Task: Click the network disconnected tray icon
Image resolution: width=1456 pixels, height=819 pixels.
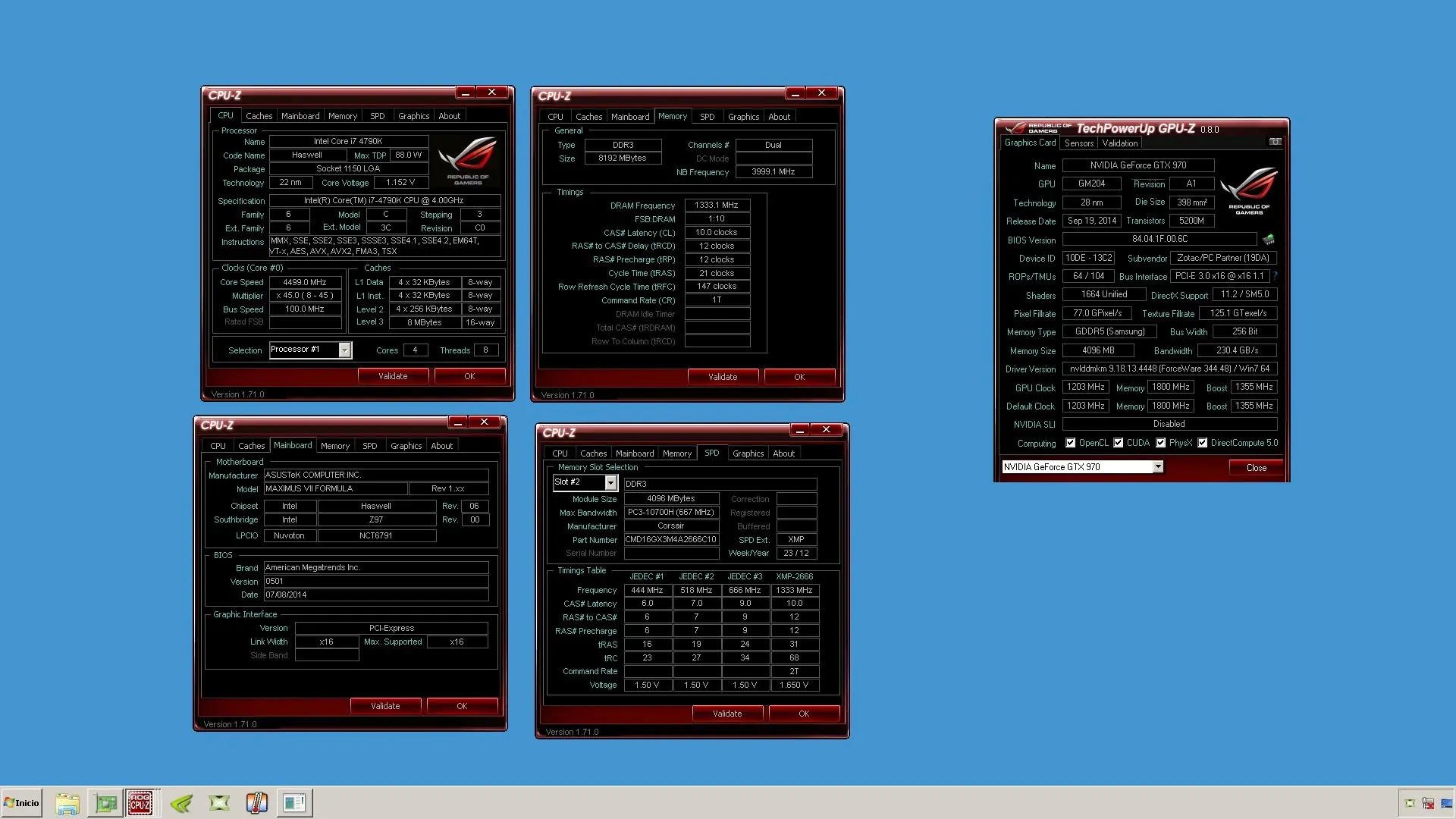Action: tap(1428, 803)
